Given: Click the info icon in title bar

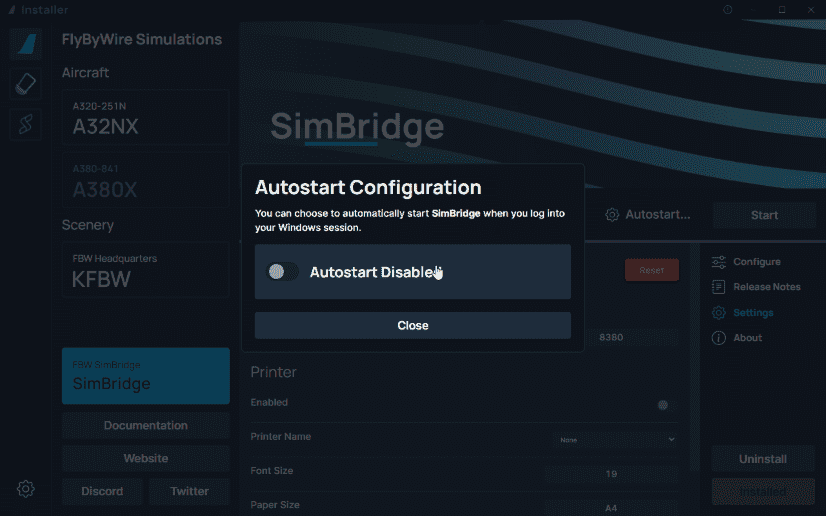Looking at the screenshot, I should pyautogui.click(x=728, y=9).
